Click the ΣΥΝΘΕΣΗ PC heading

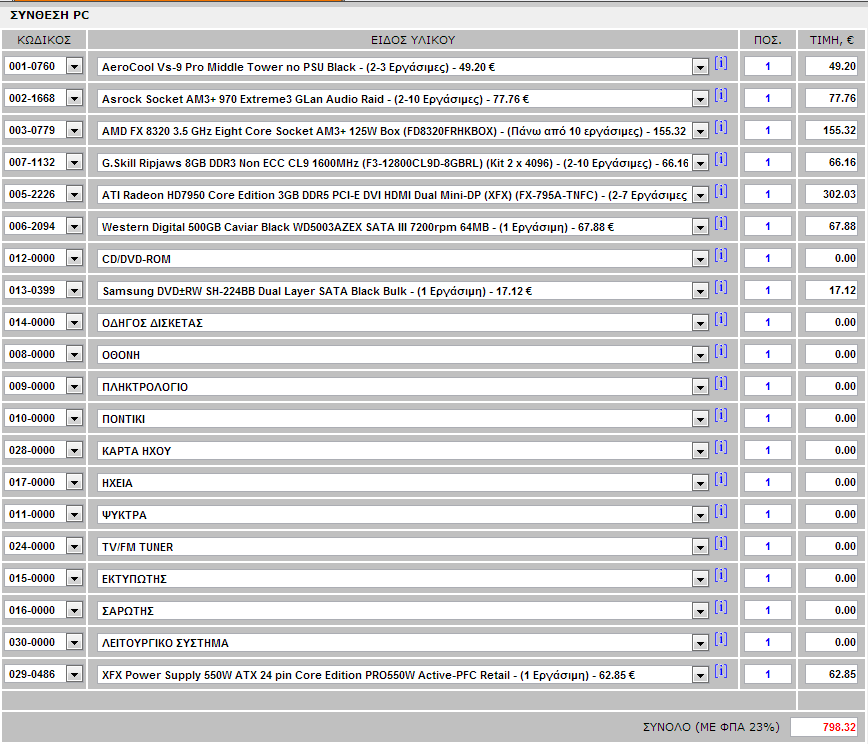(x=50, y=15)
